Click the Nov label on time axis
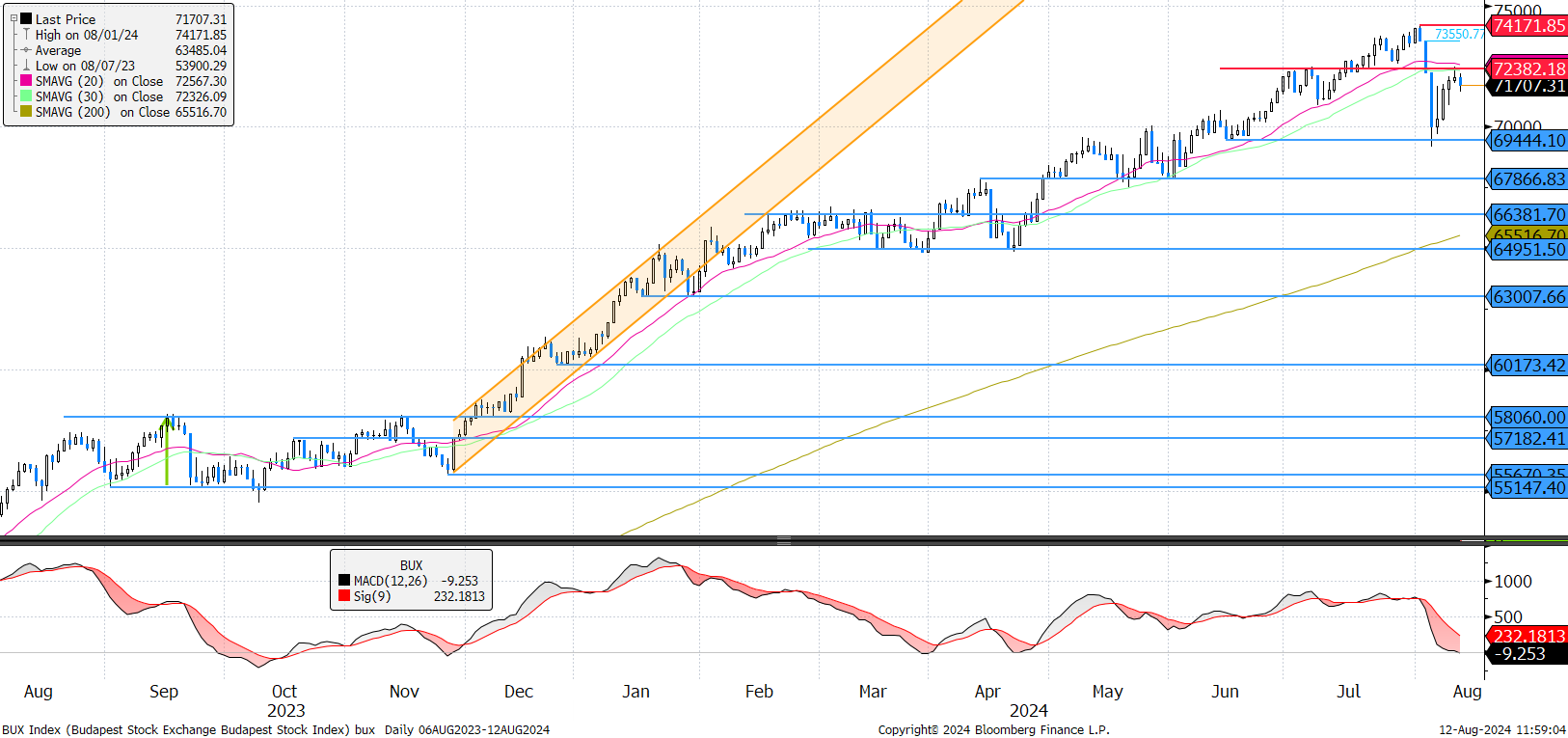Viewport: 1568px width, 738px height. (404, 692)
